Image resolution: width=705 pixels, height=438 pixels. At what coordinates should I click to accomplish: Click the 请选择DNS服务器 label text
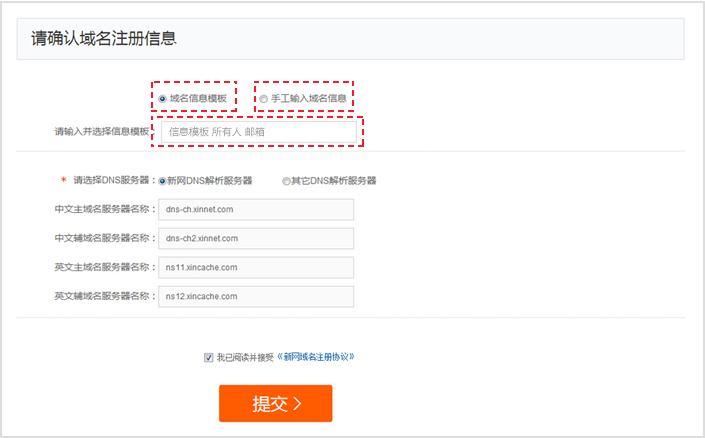pos(113,181)
